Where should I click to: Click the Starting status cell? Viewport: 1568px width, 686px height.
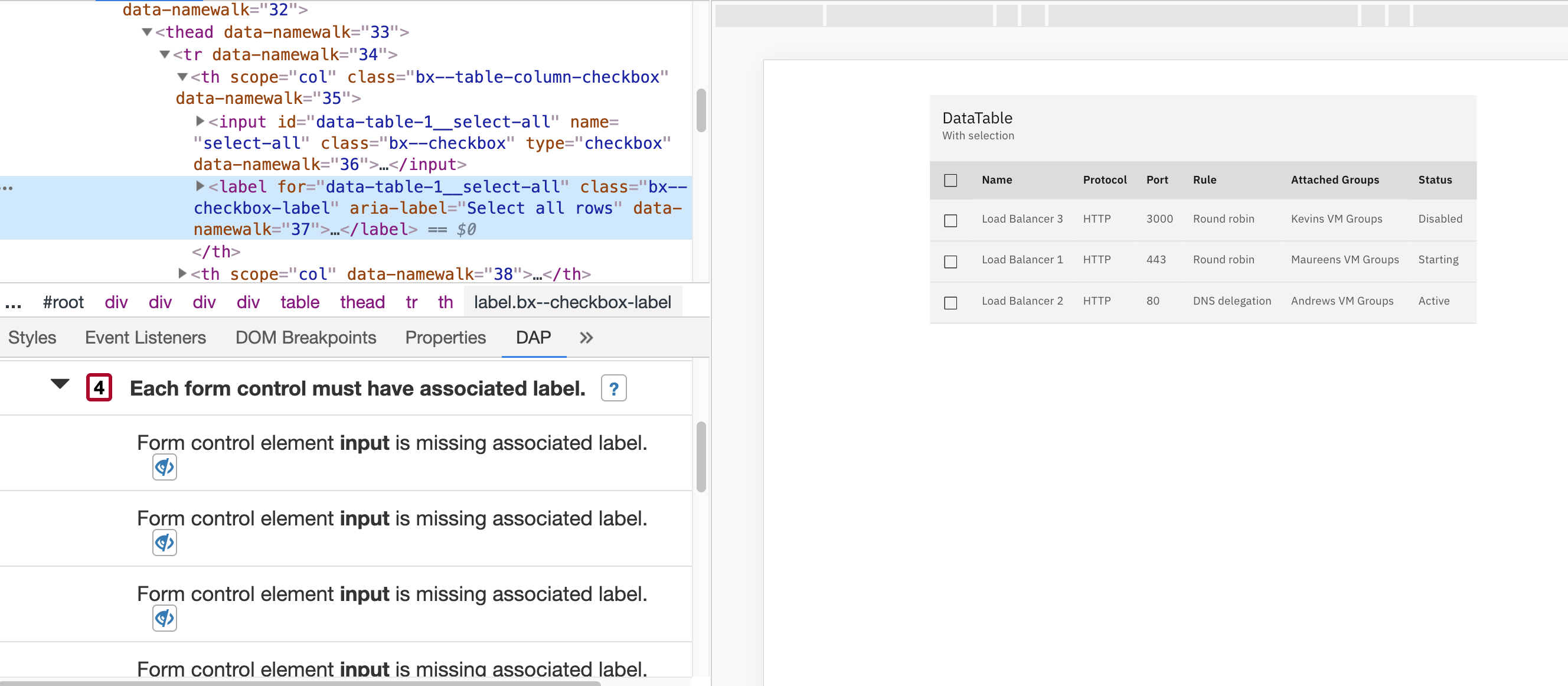1438,260
